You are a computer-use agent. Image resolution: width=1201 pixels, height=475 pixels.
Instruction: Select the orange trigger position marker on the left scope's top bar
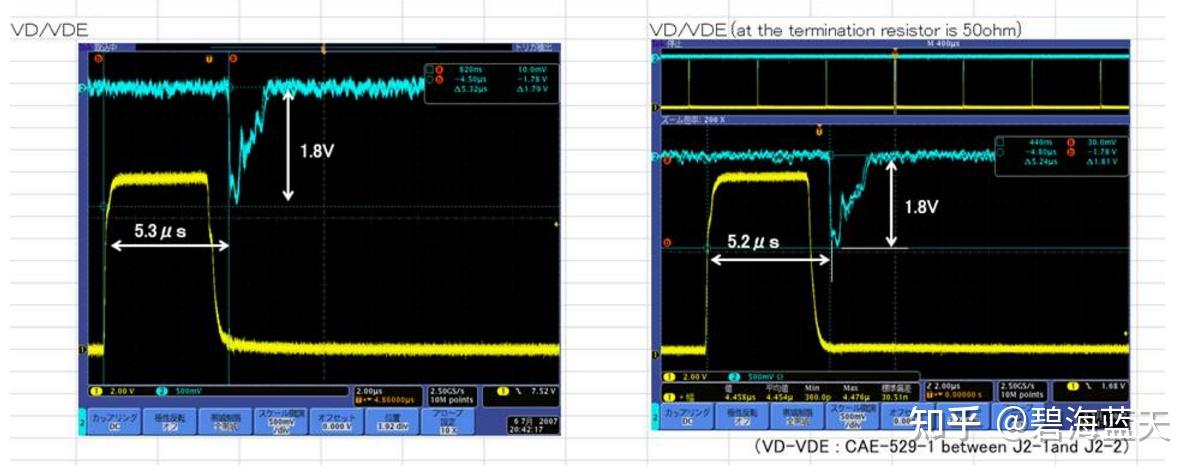coord(323,48)
